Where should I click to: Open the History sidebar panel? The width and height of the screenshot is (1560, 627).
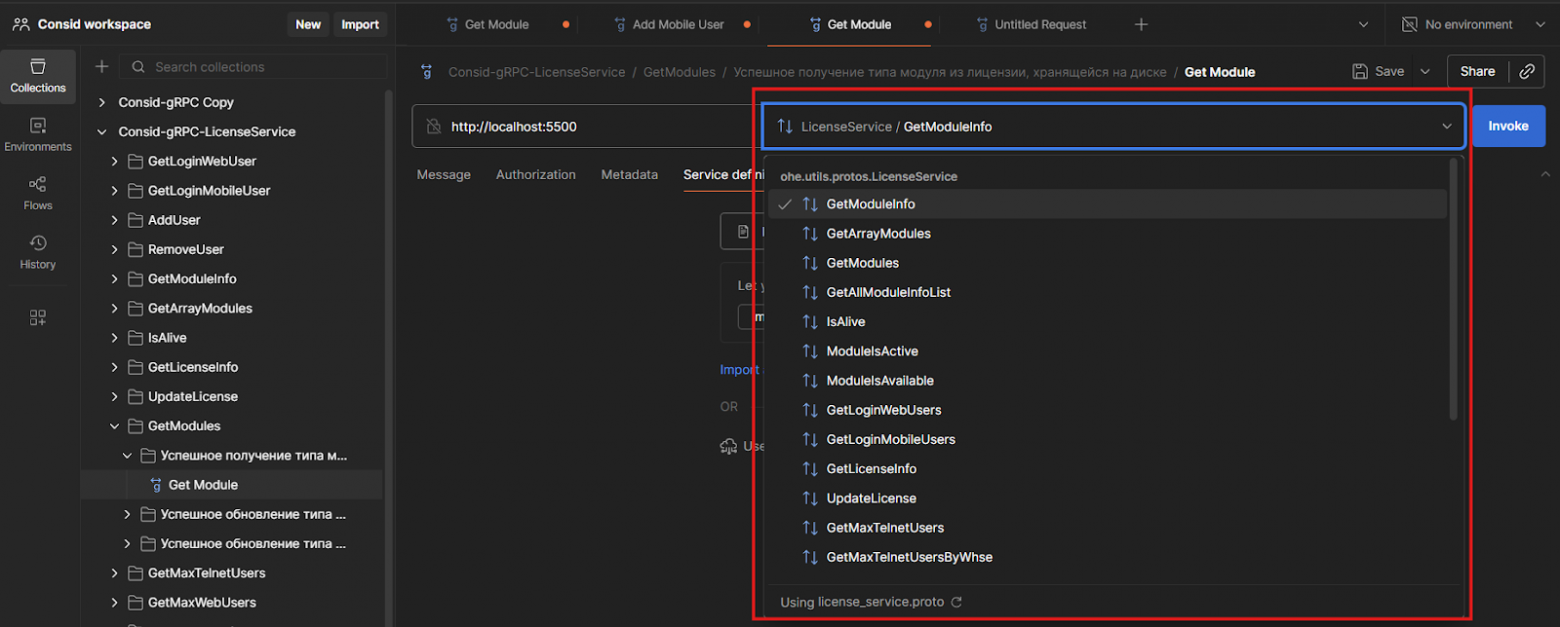pos(38,252)
